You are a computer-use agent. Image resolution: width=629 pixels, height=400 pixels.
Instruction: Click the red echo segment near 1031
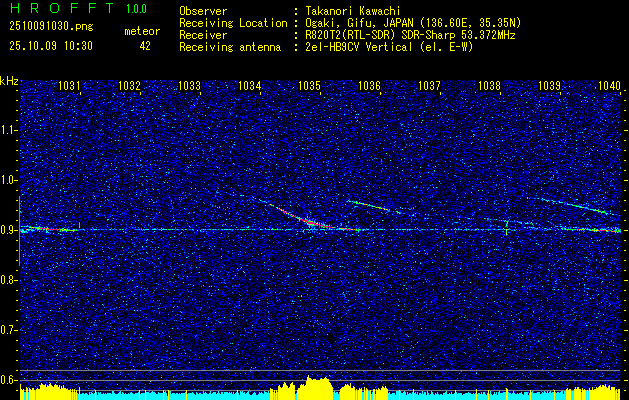point(50,229)
